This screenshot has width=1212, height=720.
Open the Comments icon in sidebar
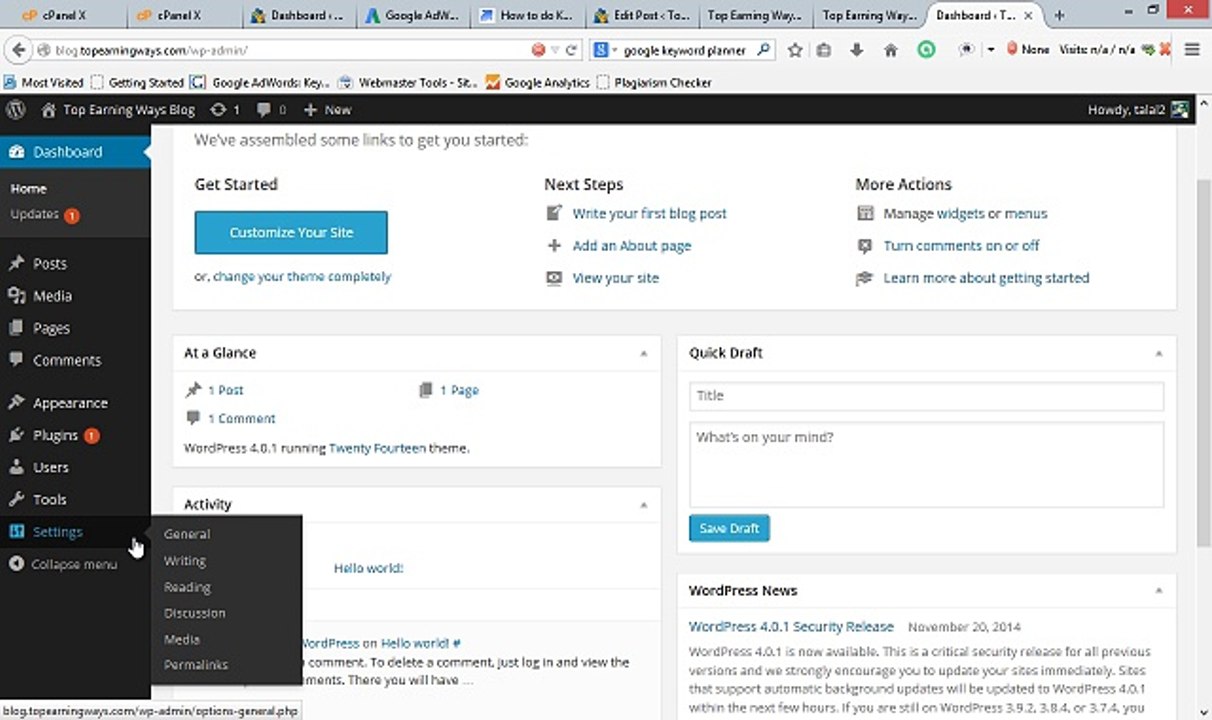pyautogui.click(x=16, y=360)
